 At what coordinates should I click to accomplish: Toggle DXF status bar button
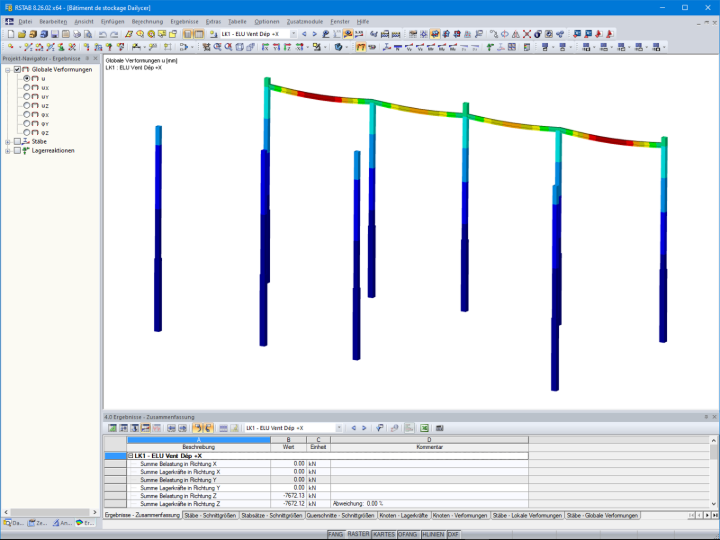tap(453, 534)
